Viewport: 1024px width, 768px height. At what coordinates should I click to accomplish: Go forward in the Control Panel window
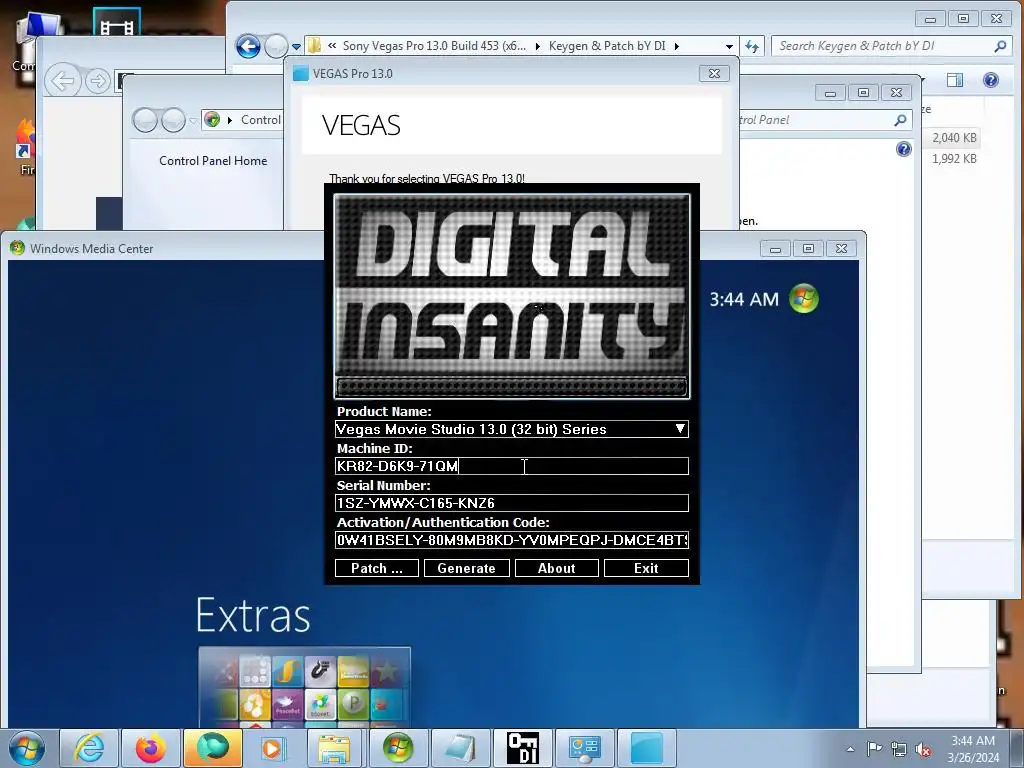click(x=173, y=120)
